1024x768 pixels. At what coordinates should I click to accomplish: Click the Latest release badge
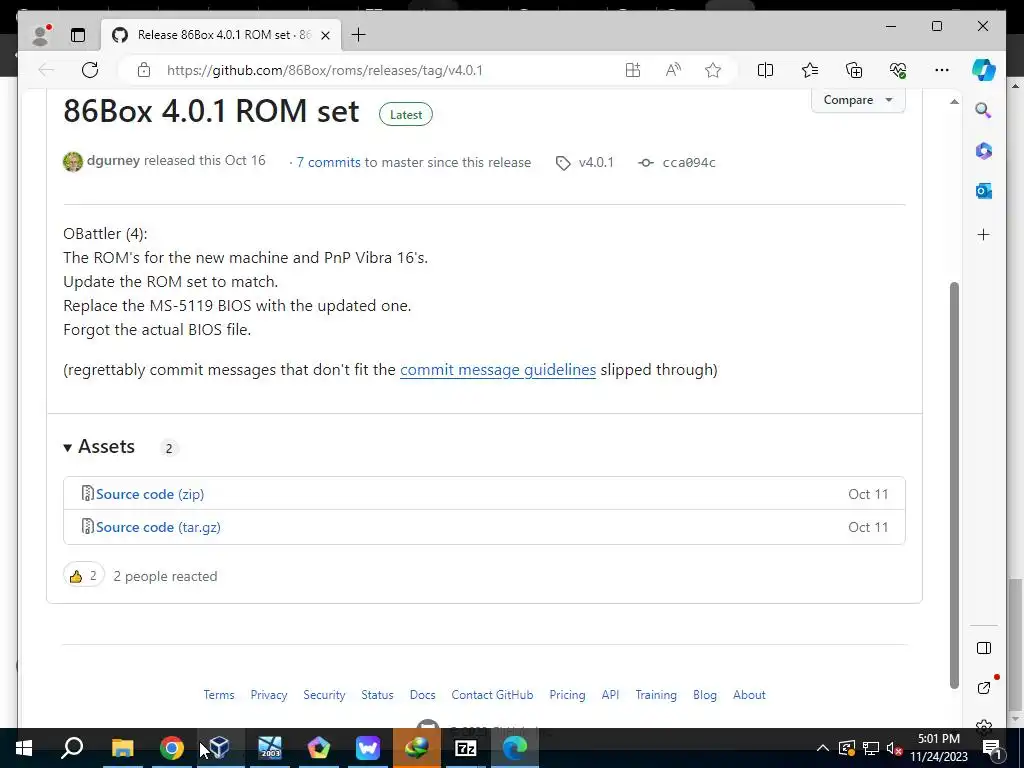coord(406,114)
